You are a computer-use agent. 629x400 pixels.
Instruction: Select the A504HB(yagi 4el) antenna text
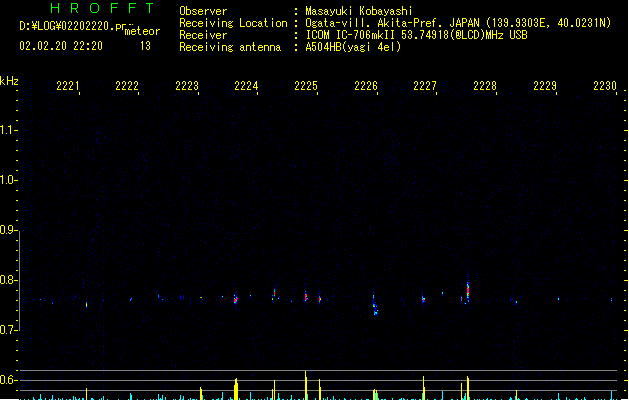(x=353, y=47)
